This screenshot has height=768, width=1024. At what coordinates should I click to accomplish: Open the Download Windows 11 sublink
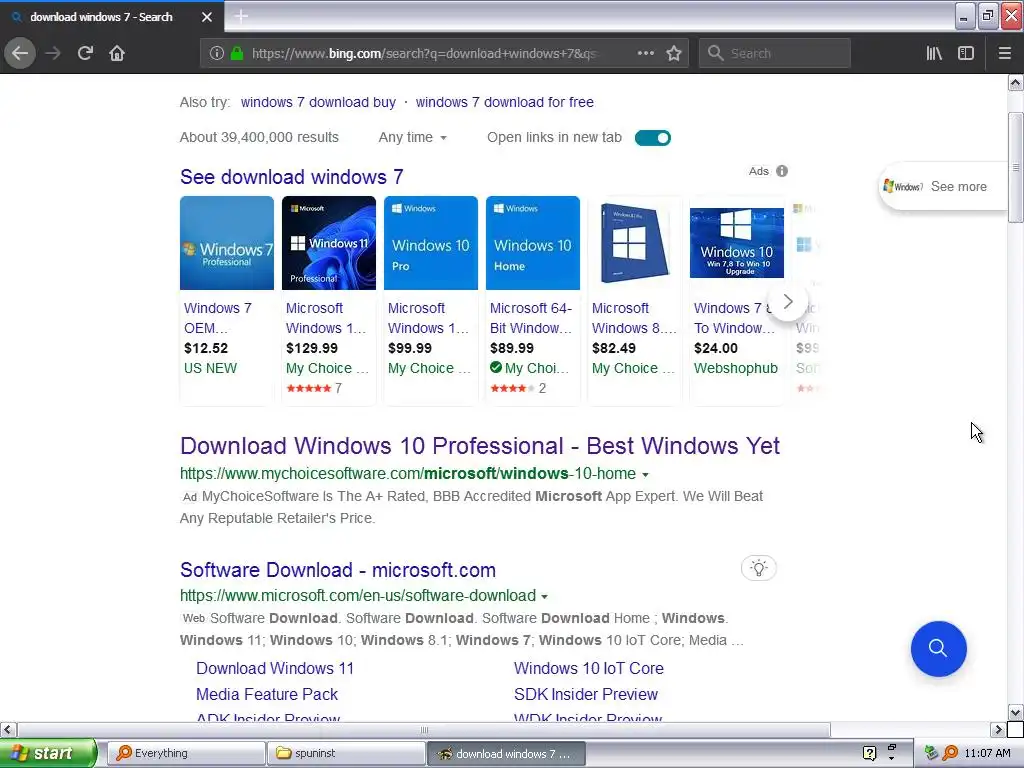(275, 669)
